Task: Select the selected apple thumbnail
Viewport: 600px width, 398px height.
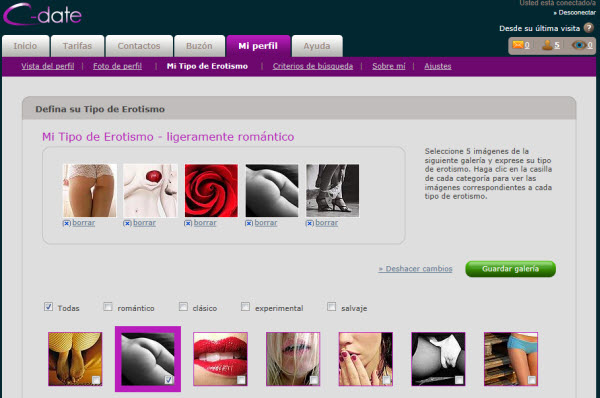Action: point(150,191)
